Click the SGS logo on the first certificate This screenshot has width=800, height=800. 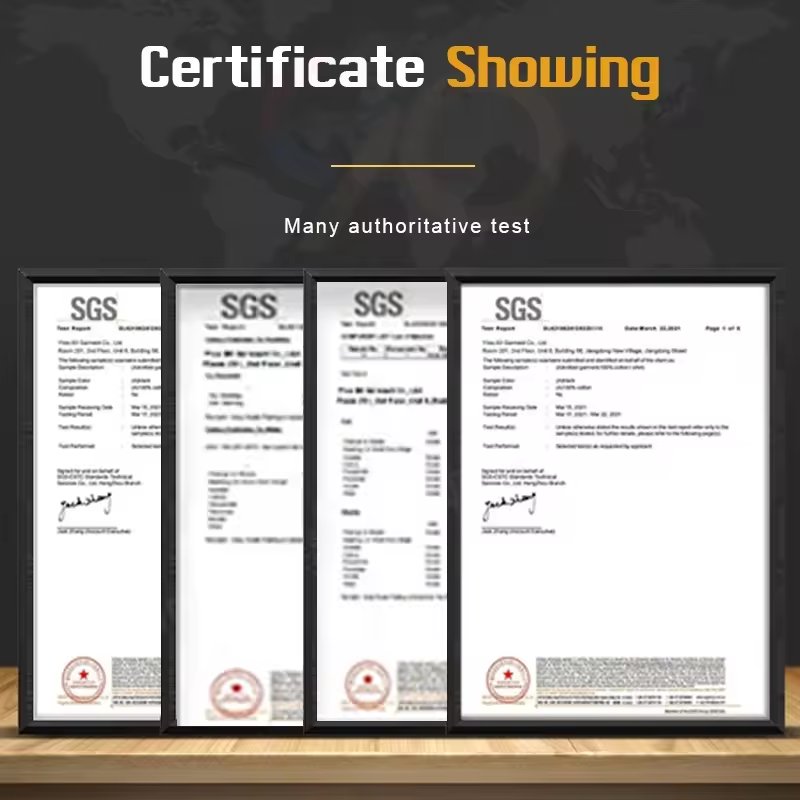coord(94,309)
